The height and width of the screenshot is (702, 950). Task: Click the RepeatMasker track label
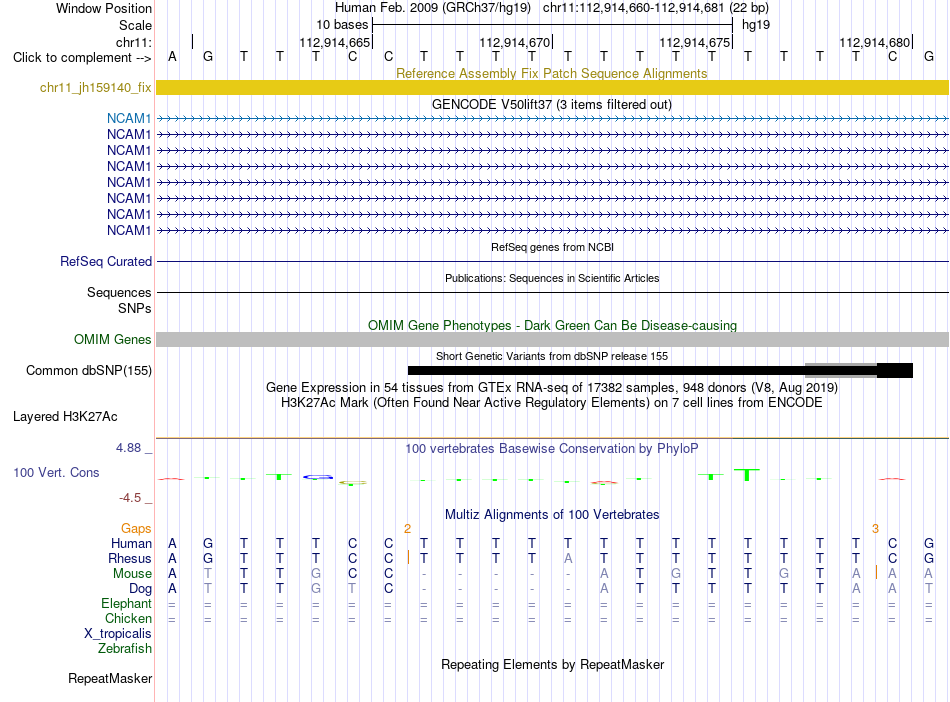(110, 679)
